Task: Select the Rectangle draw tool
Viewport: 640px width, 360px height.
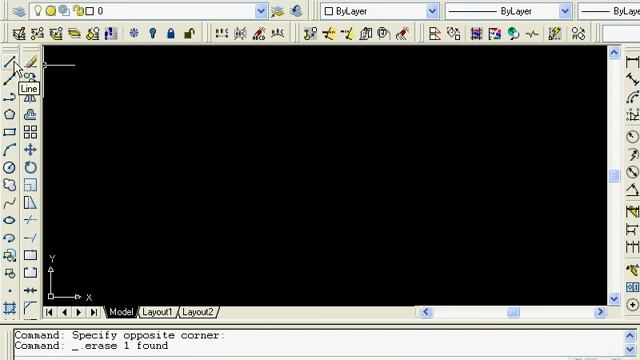Action: 9,132
